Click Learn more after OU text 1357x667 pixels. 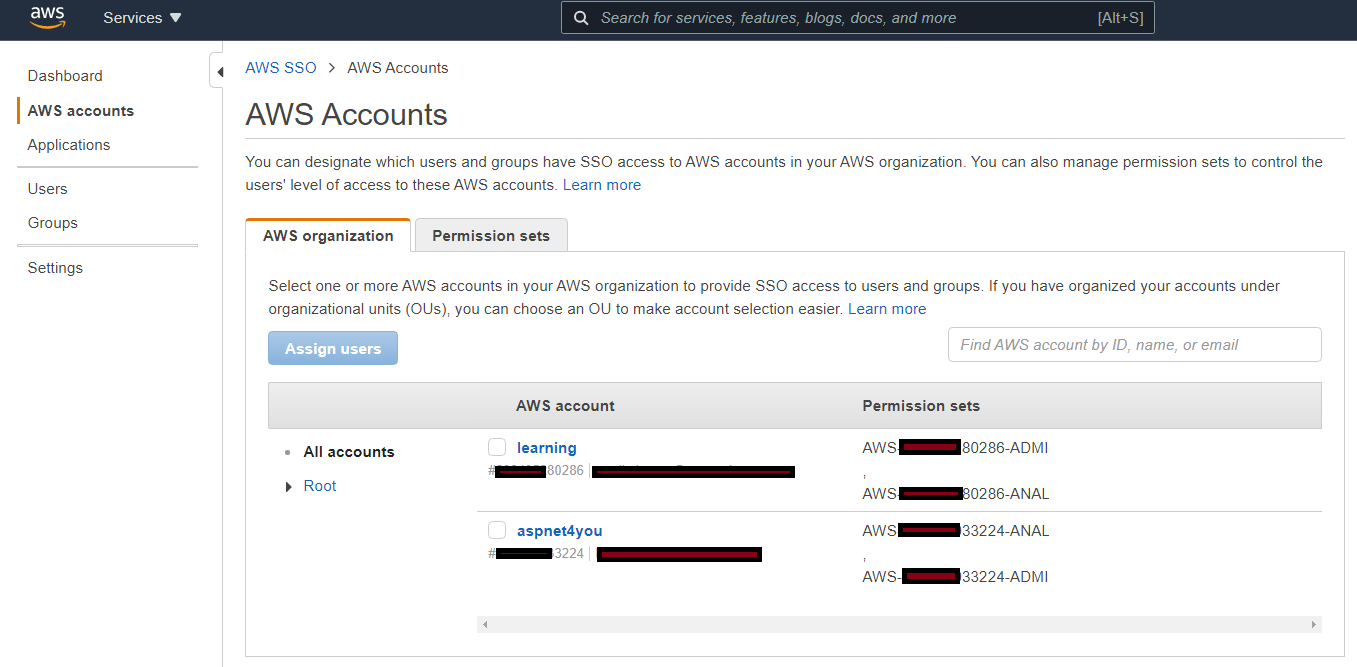click(887, 309)
